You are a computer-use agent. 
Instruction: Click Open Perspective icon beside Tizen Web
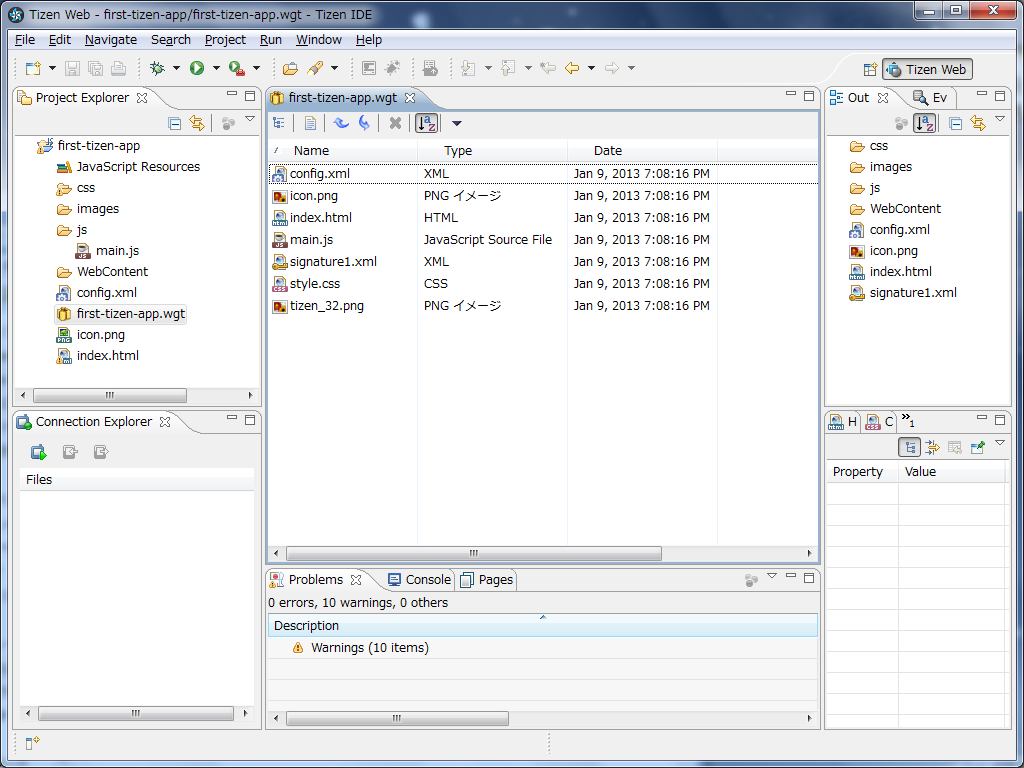pyautogui.click(x=870, y=69)
